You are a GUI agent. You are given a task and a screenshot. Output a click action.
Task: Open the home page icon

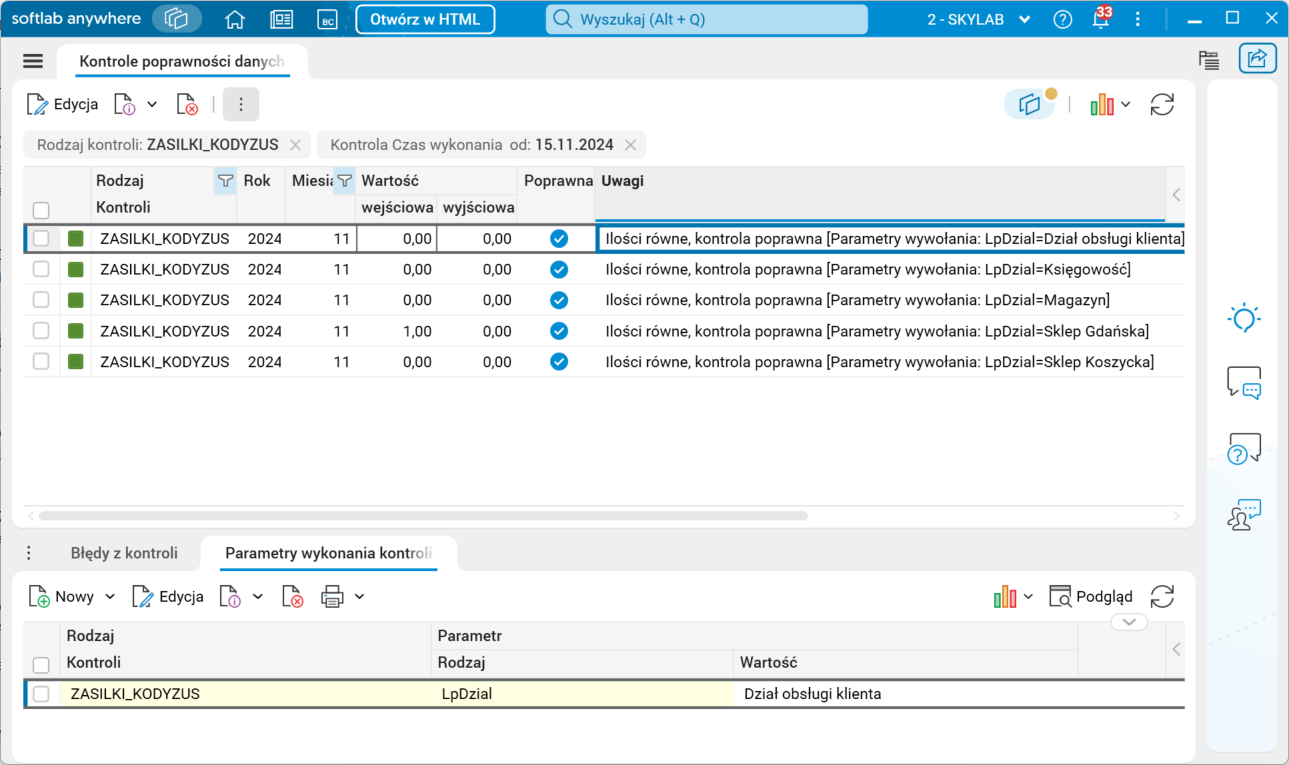pos(235,20)
